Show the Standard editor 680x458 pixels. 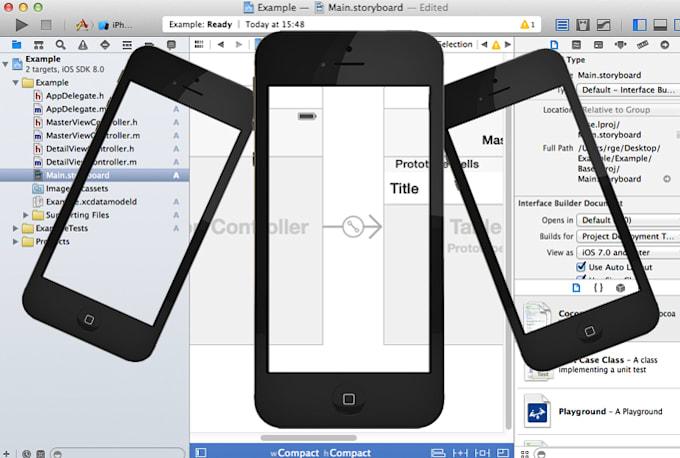tap(562, 25)
